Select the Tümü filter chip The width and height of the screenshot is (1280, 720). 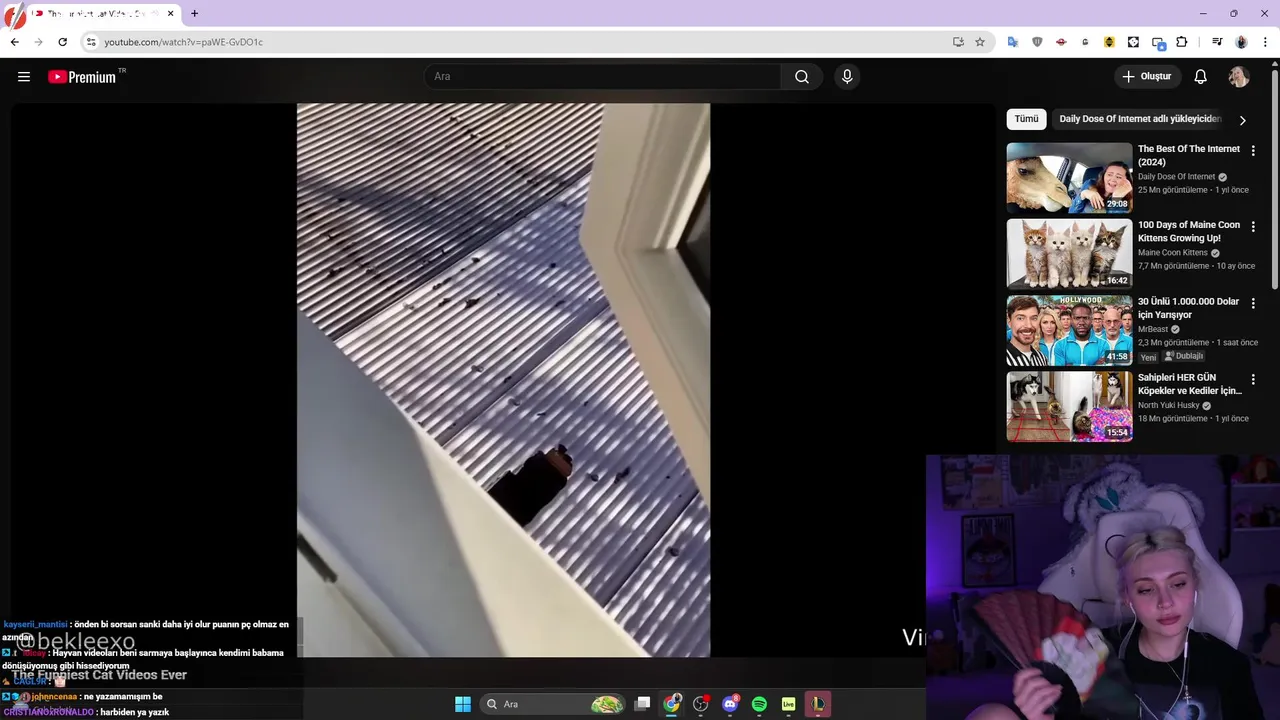[x=1026, y=119]
